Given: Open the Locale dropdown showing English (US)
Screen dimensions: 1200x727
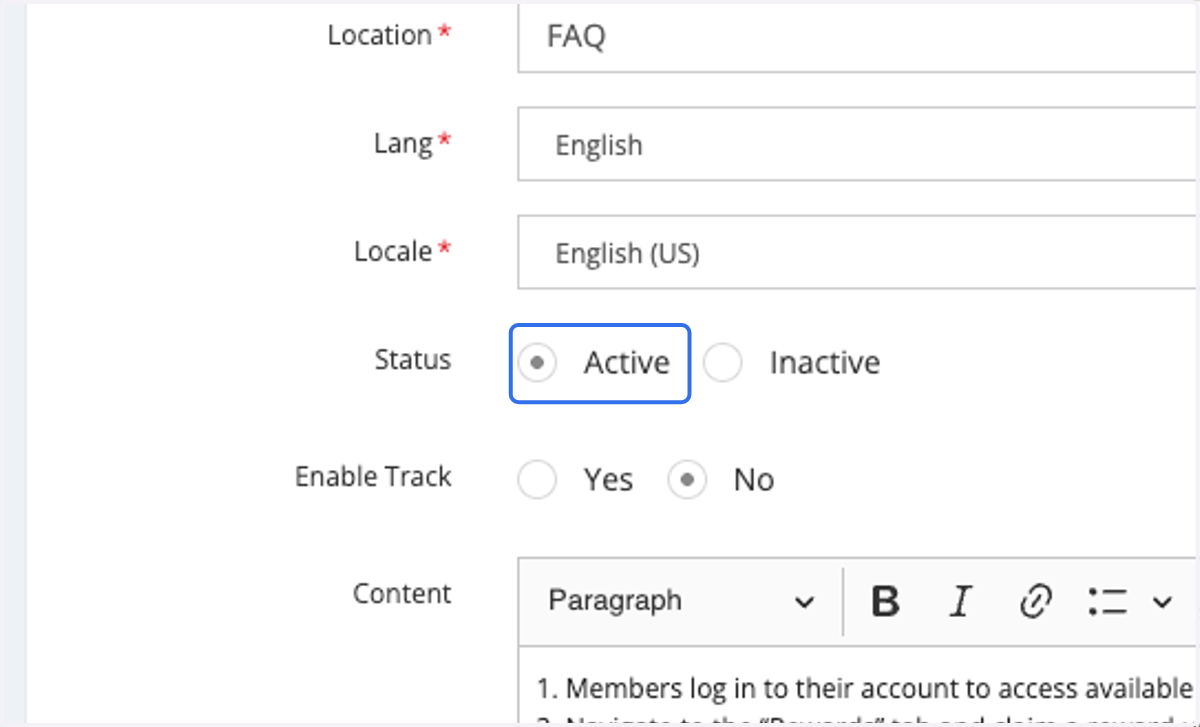Looking at the screenshot, I should (858, 253).
